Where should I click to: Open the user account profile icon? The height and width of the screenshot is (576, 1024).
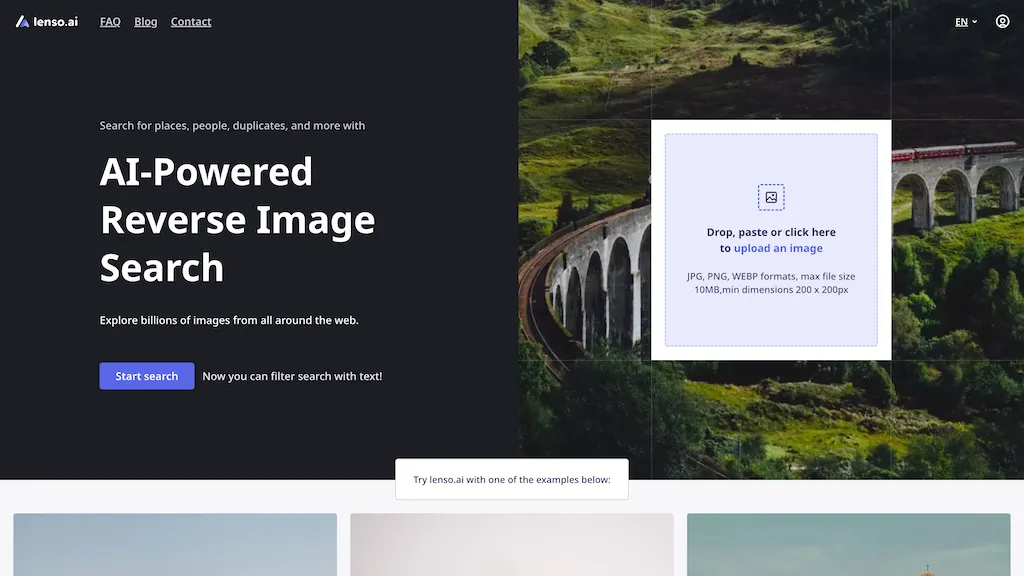[x=1002, y=21]
